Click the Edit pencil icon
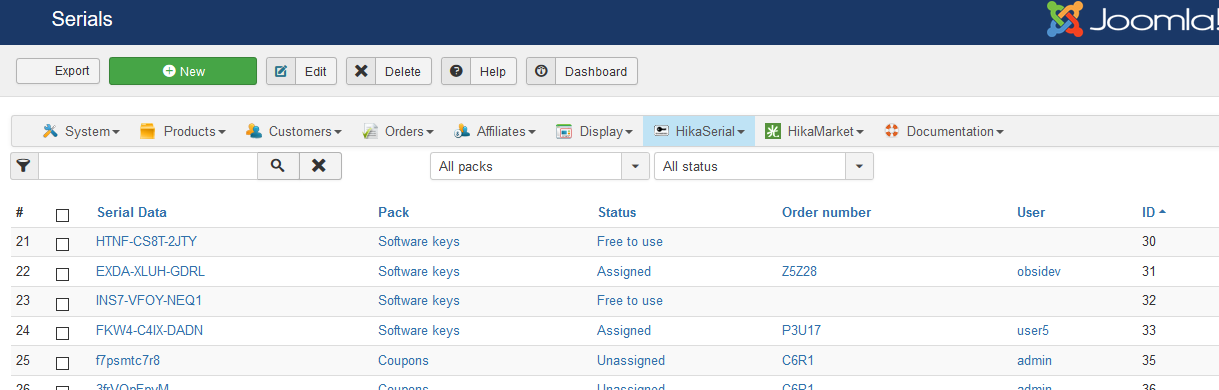This screenshot has width=1219, height=390. (281, 71)
